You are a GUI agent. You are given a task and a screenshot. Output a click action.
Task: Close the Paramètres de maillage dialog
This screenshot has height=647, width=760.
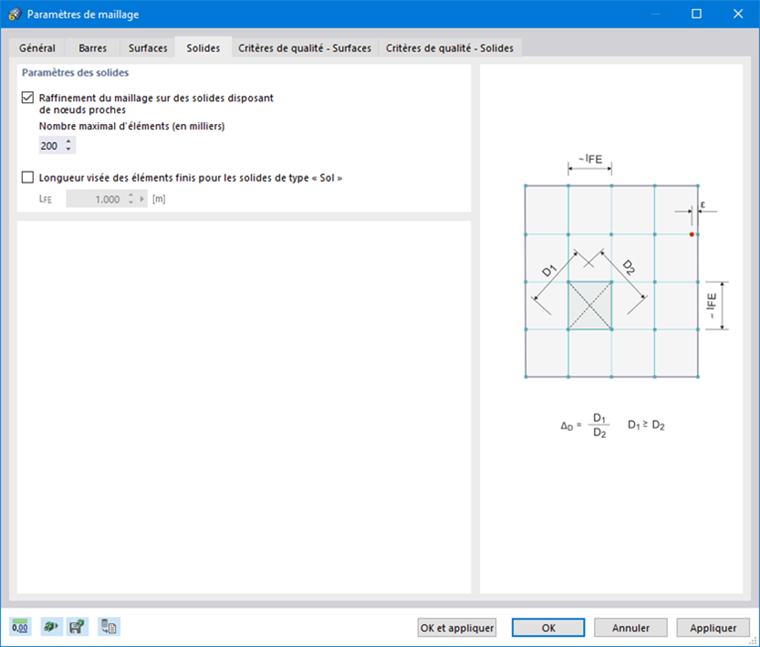738,14
